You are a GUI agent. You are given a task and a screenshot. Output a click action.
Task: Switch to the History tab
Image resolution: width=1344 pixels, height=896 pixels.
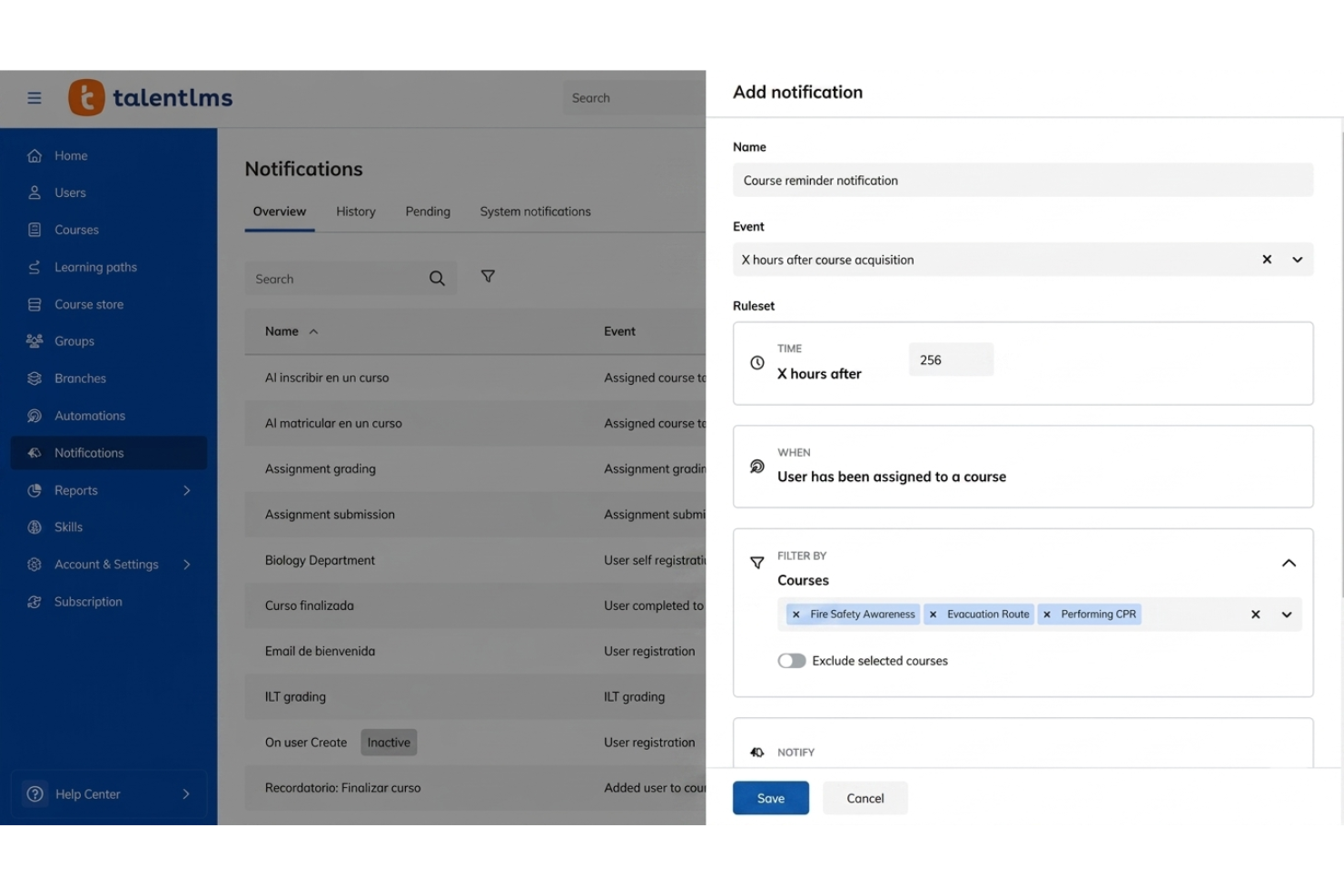(356, 212)
